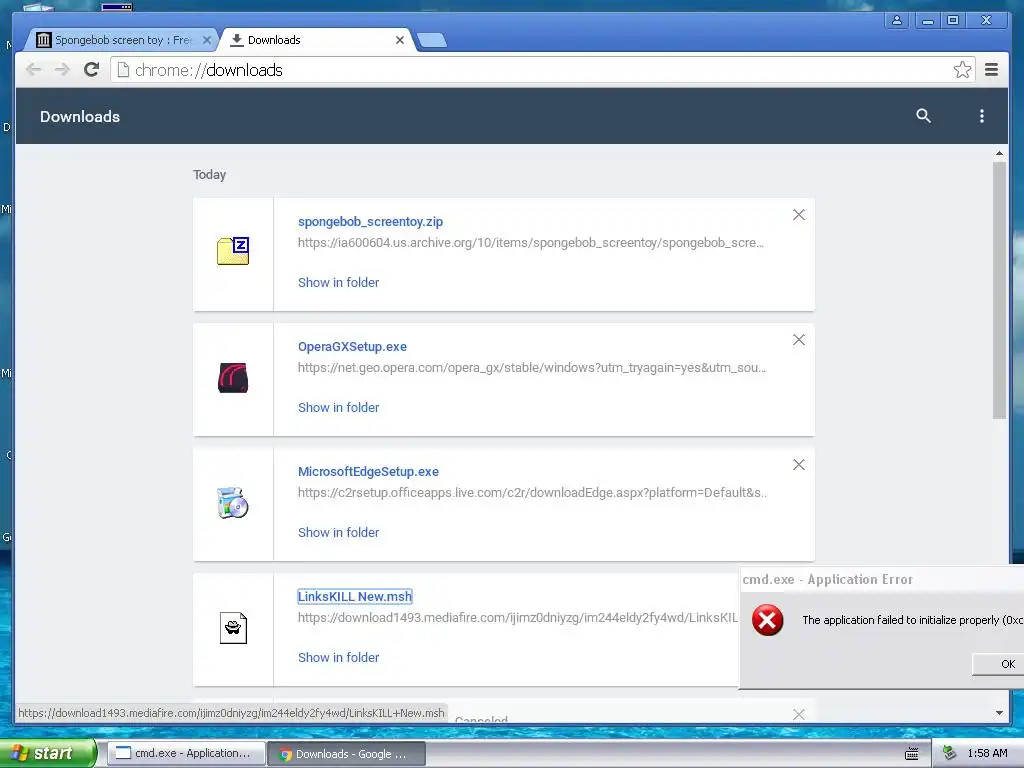Click the OperaGX net.geo.opera.com URL
The height and width of the screenshot is (768, 1024).
tap(532, 368)
